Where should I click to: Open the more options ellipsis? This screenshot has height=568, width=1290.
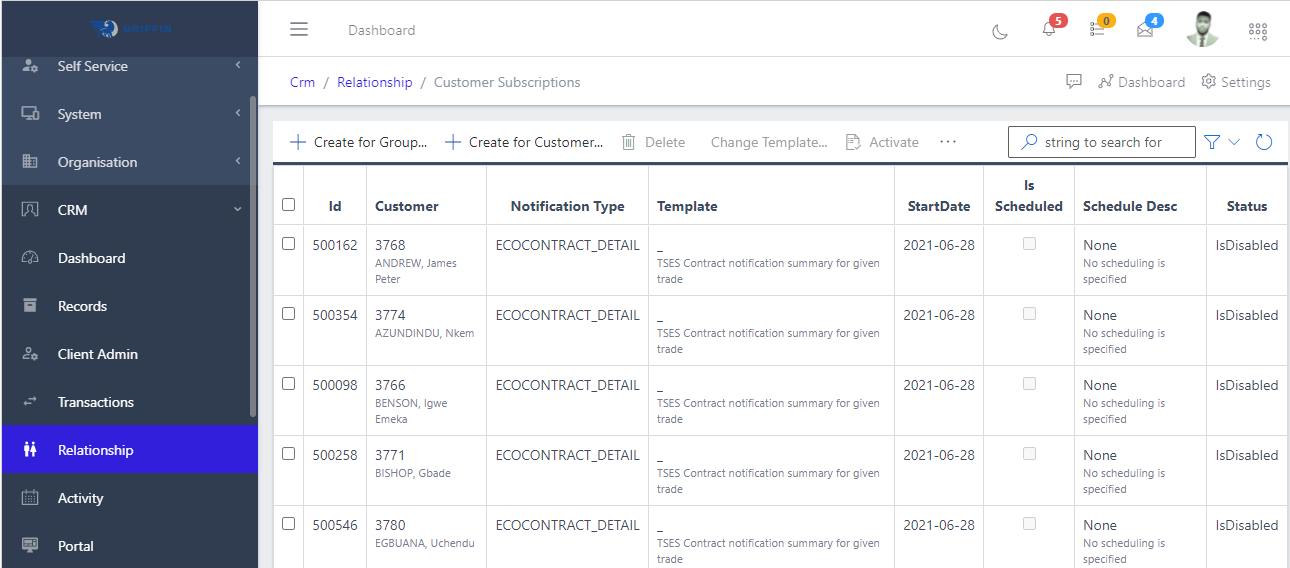(948, 142)
